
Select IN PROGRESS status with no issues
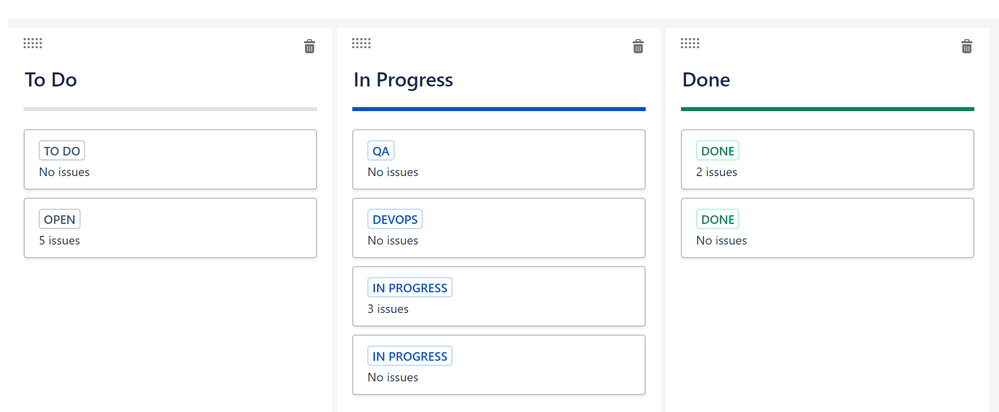[x=499, y=365]
